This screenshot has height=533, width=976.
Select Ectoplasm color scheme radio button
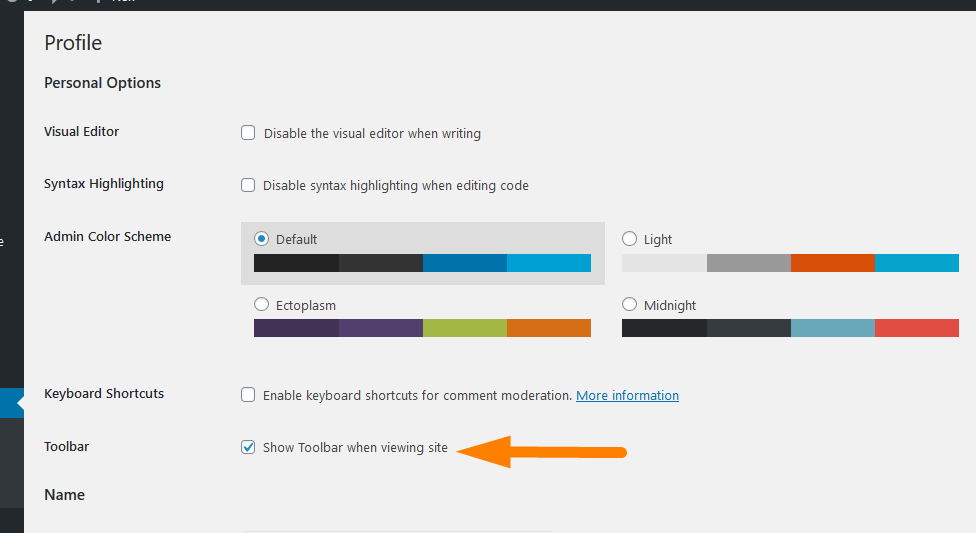point(261,304)
